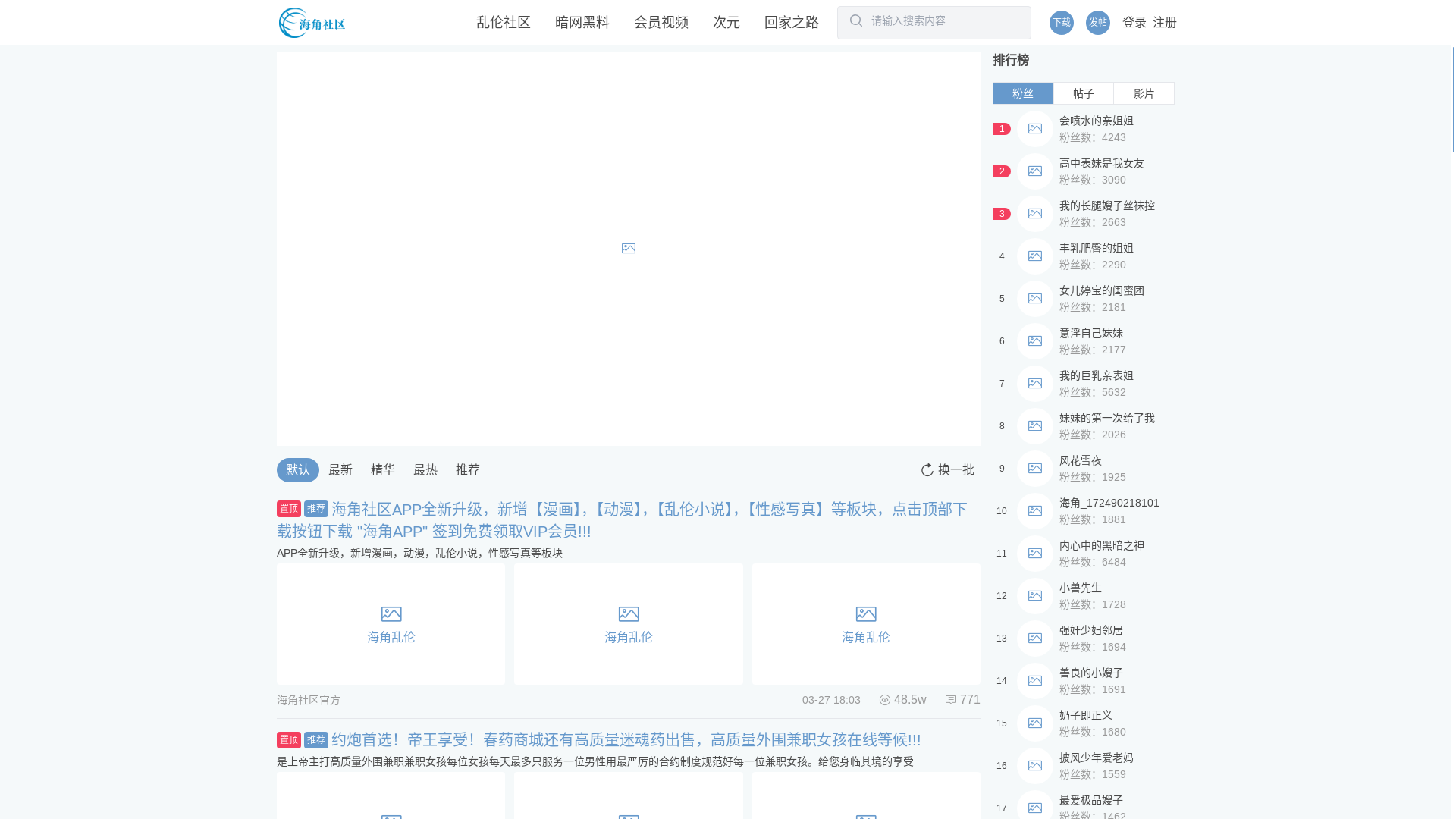Open user 海角_172490218101 in the ranking list

tap(1109, 503)
